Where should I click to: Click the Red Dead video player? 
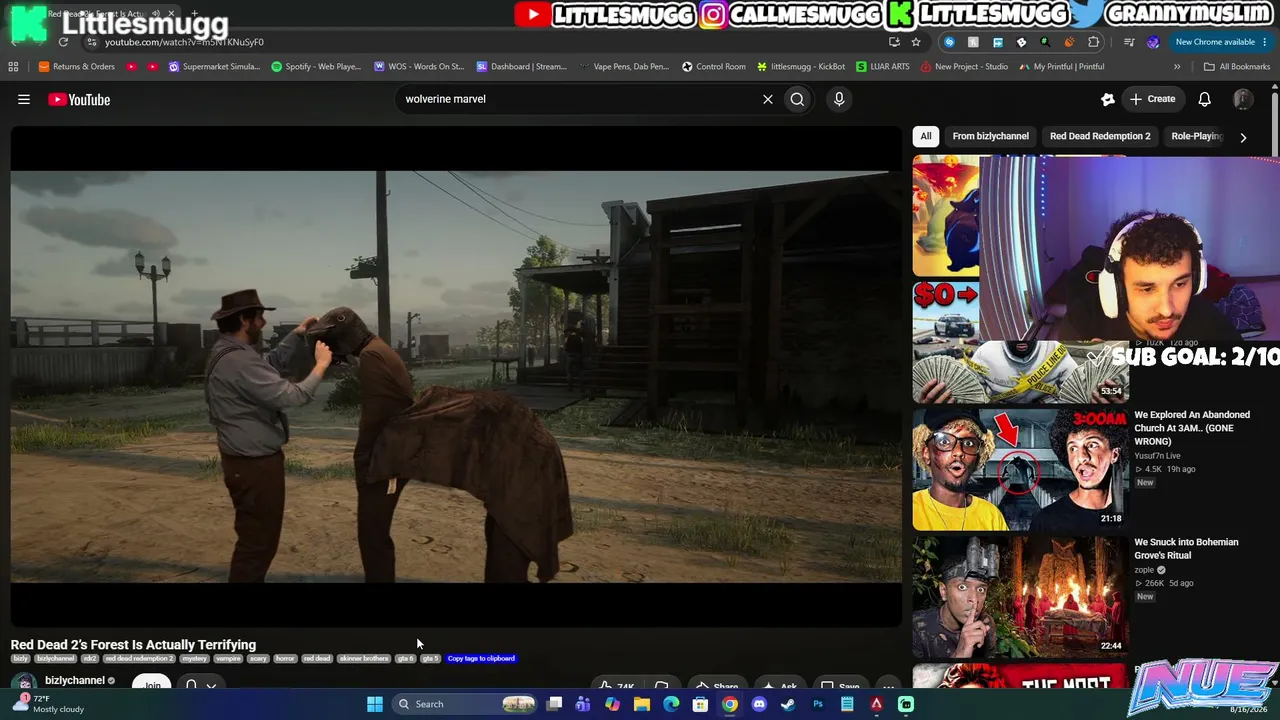(456, 376)
